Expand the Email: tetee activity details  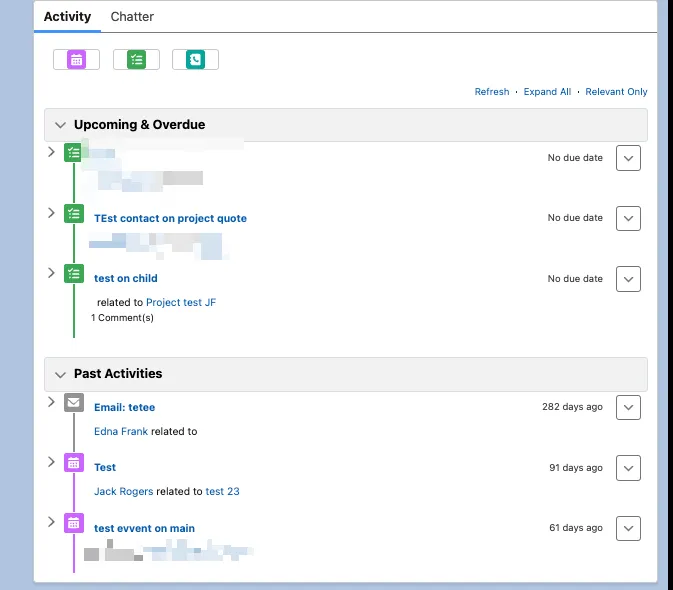coord(51,402)
